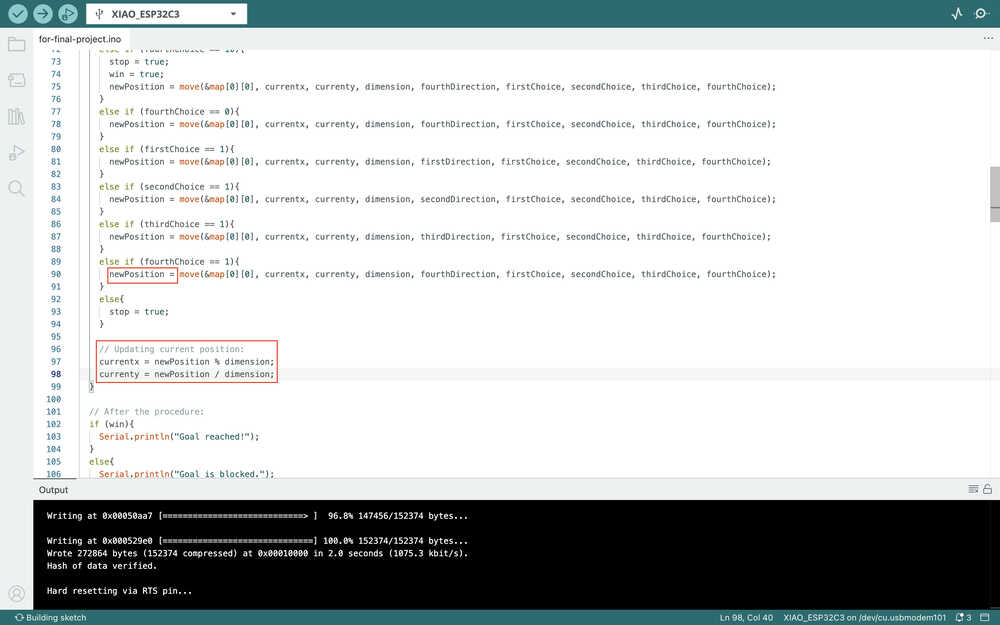
Task: Click 'else if (firstChoice == 1){' on line 80
Action: [166, 149]
